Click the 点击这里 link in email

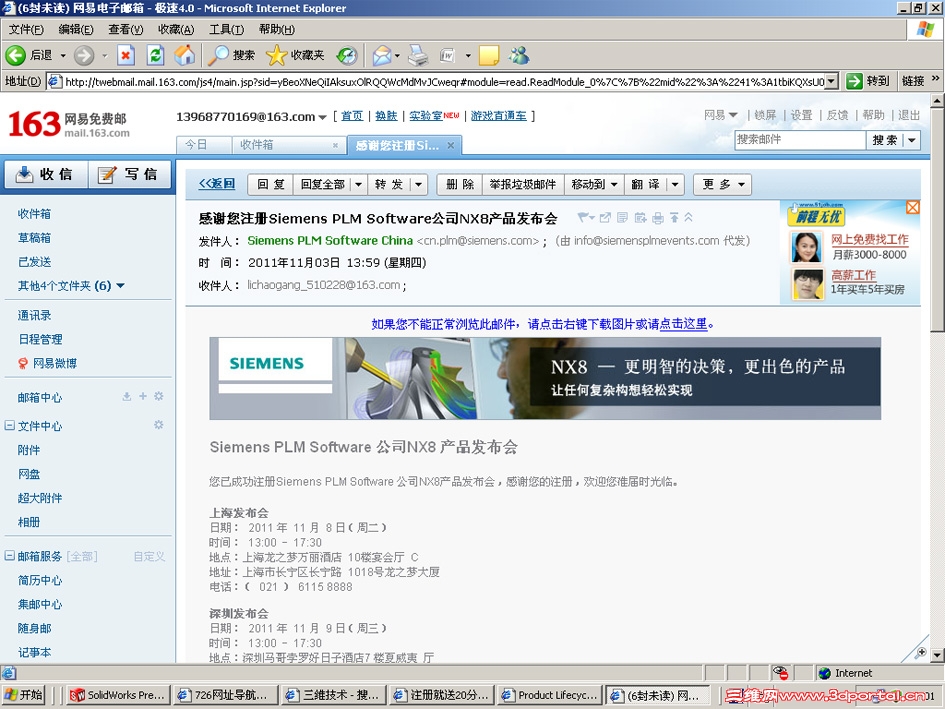pos(683,324)
